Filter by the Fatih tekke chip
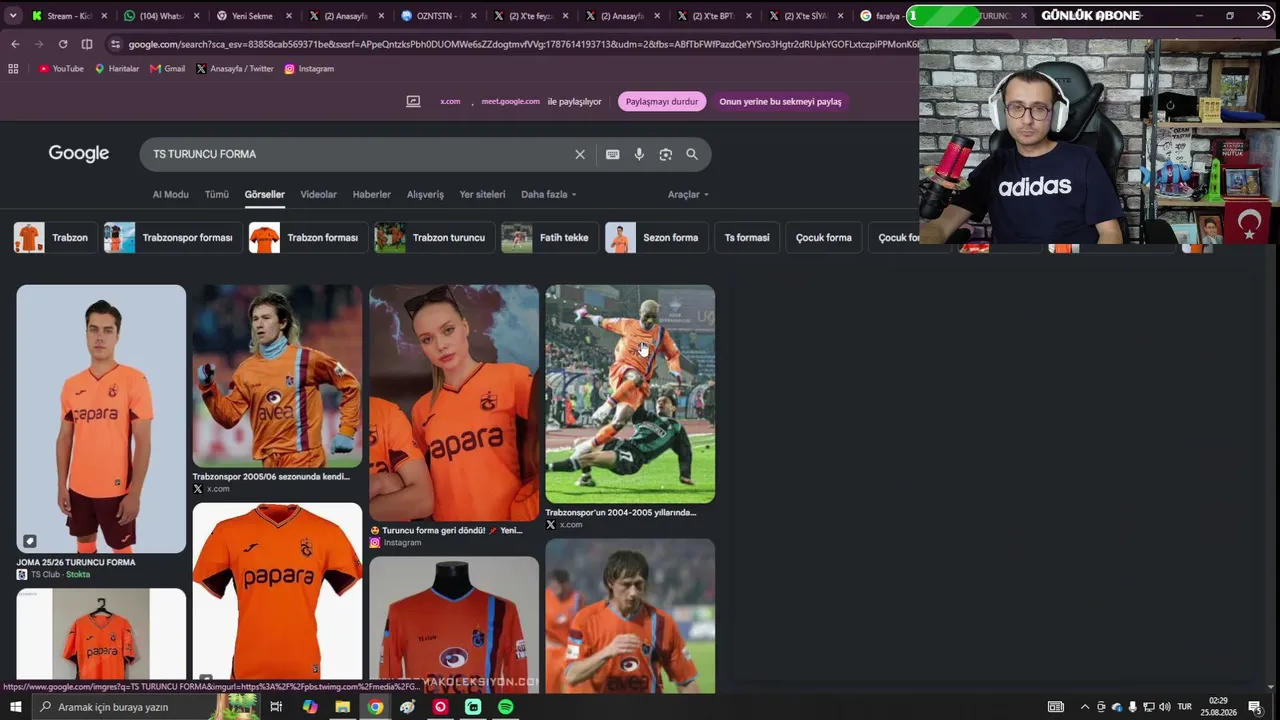 point(550,238)
